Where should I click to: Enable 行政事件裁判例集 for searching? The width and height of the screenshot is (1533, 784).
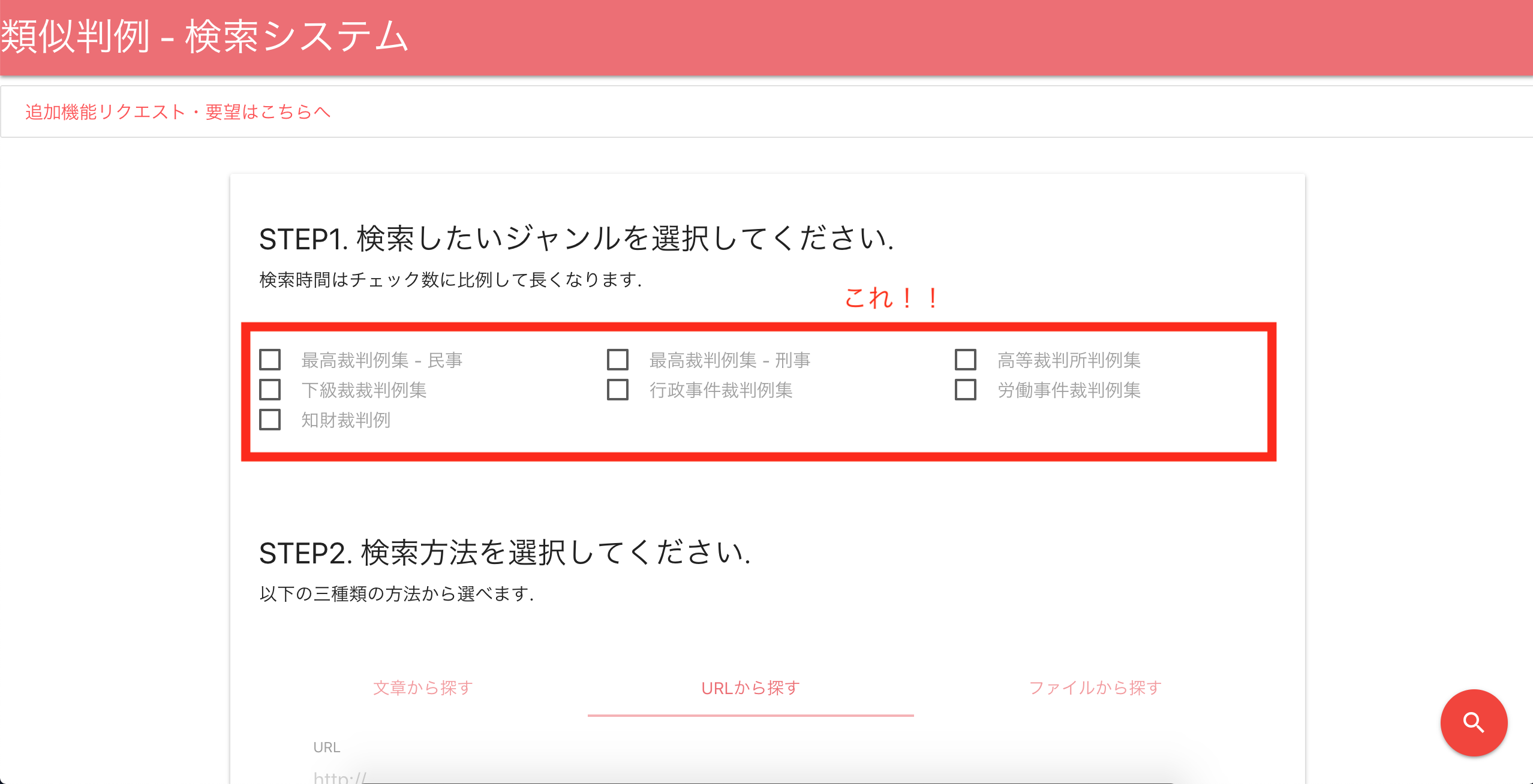click(617, 390)
